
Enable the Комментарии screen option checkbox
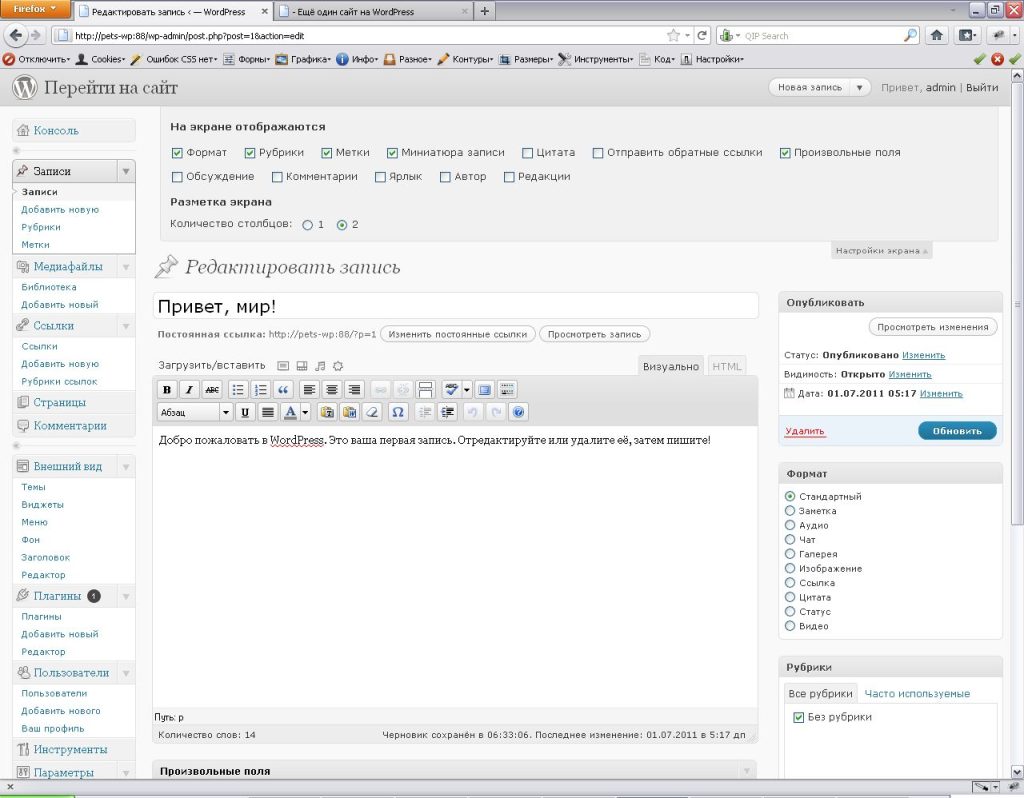277,177
